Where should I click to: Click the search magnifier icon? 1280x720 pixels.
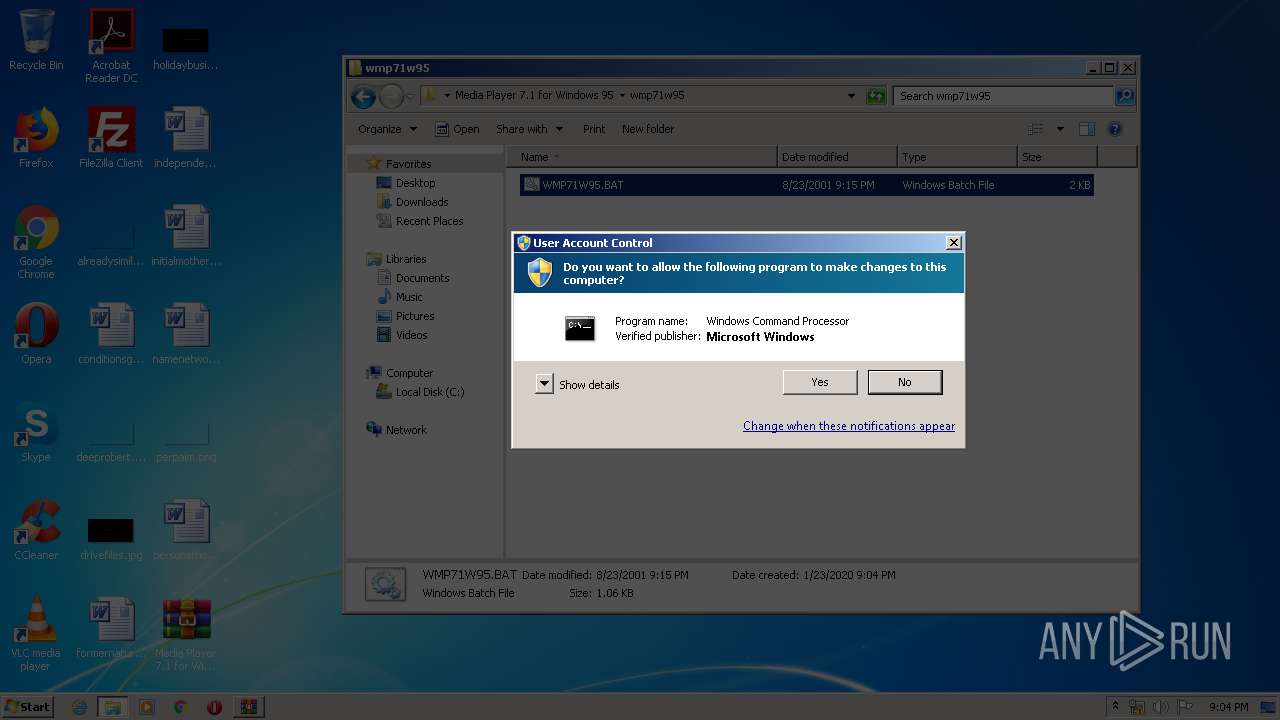click(x=1125, y=96)
